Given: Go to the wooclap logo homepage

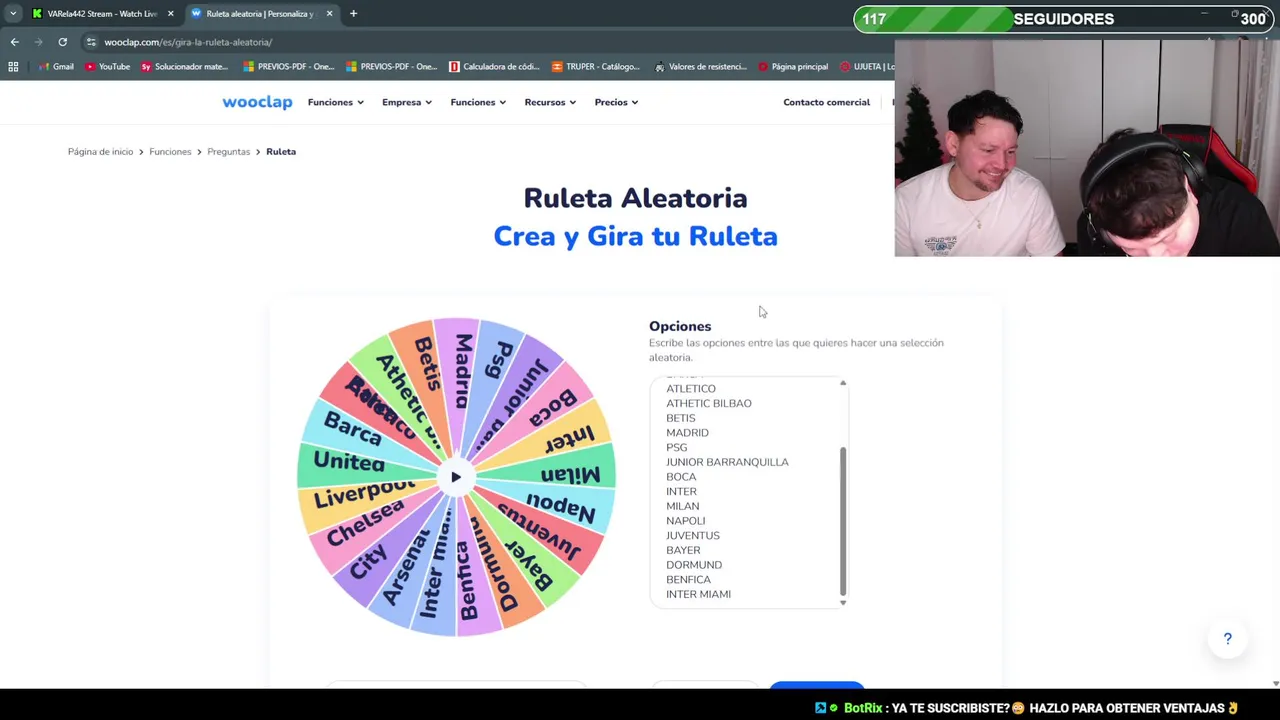Looking at the screenshot, I should point(257,102).
